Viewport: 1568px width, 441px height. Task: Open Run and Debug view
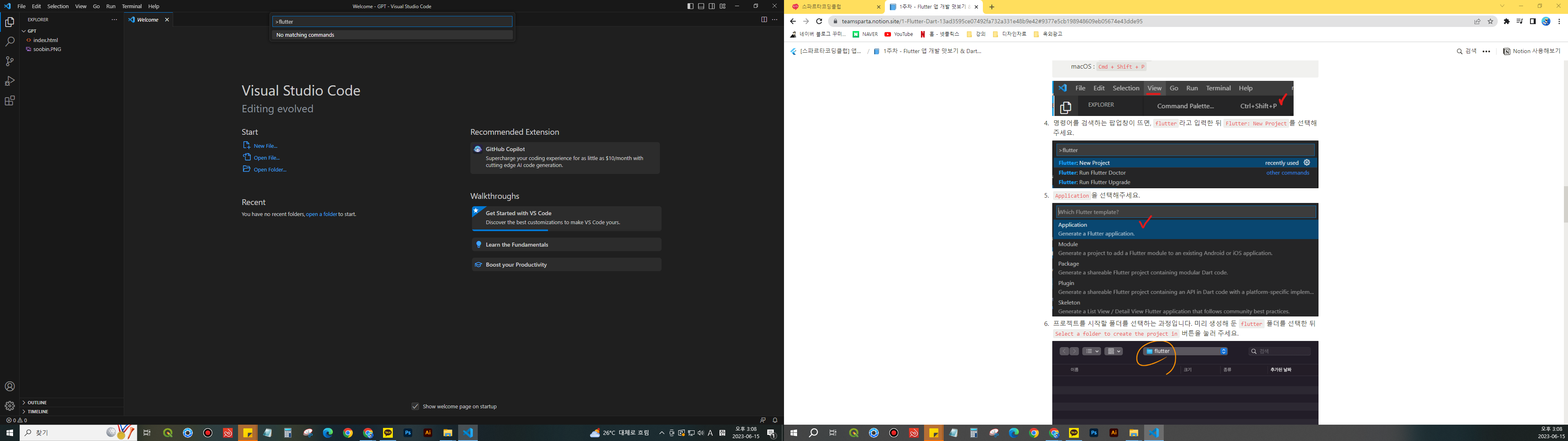(x=10, y=81)
